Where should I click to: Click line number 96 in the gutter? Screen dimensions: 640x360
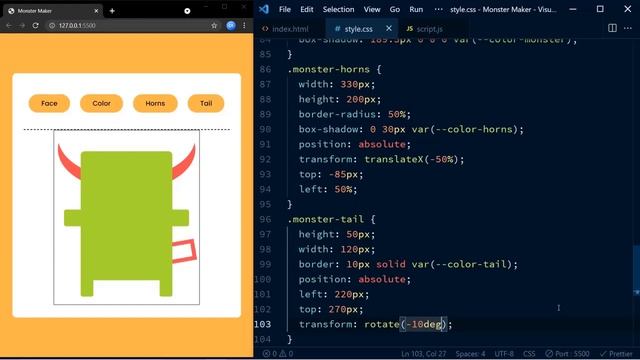tap(265, 219)
